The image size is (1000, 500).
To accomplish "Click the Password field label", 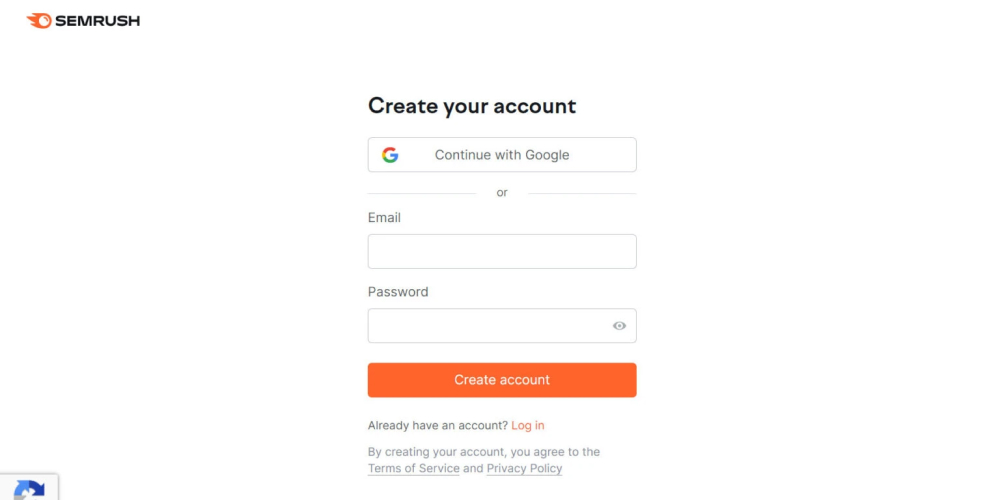I will pyautogui.click(x=398, y=292).
